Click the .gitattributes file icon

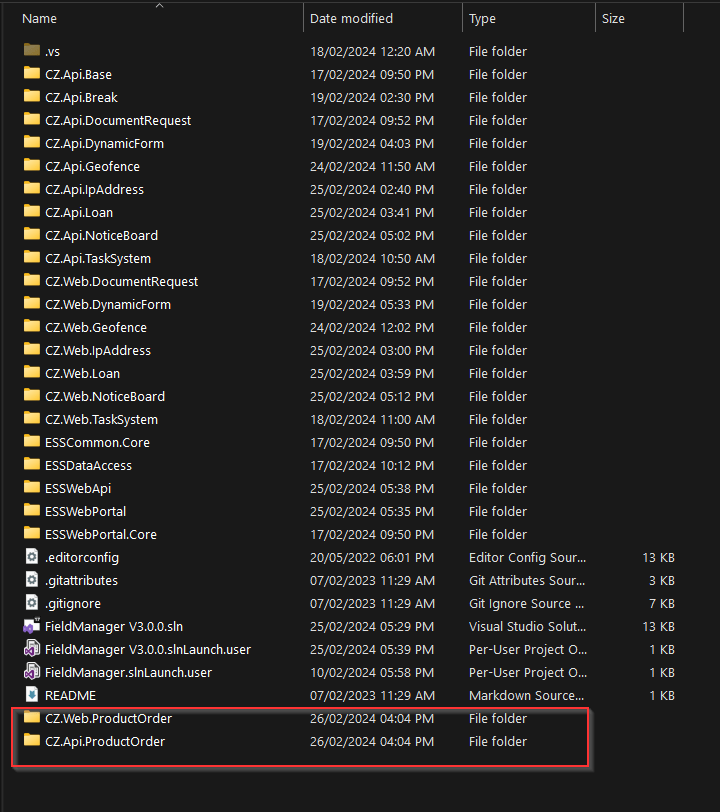pyautogui.click(x=32, y=579)
